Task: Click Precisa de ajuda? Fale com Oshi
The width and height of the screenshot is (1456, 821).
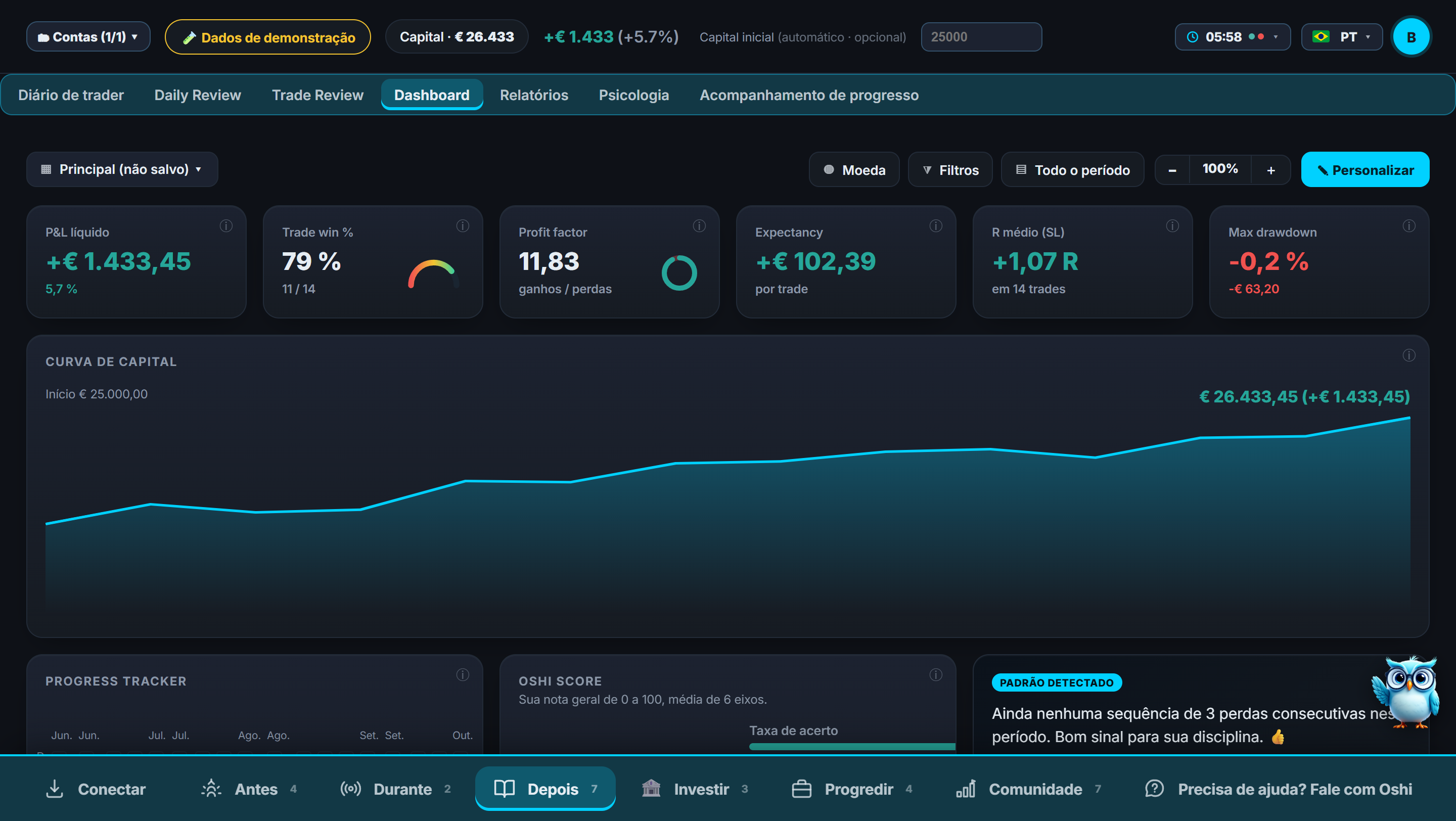Action: (1279, 789)
